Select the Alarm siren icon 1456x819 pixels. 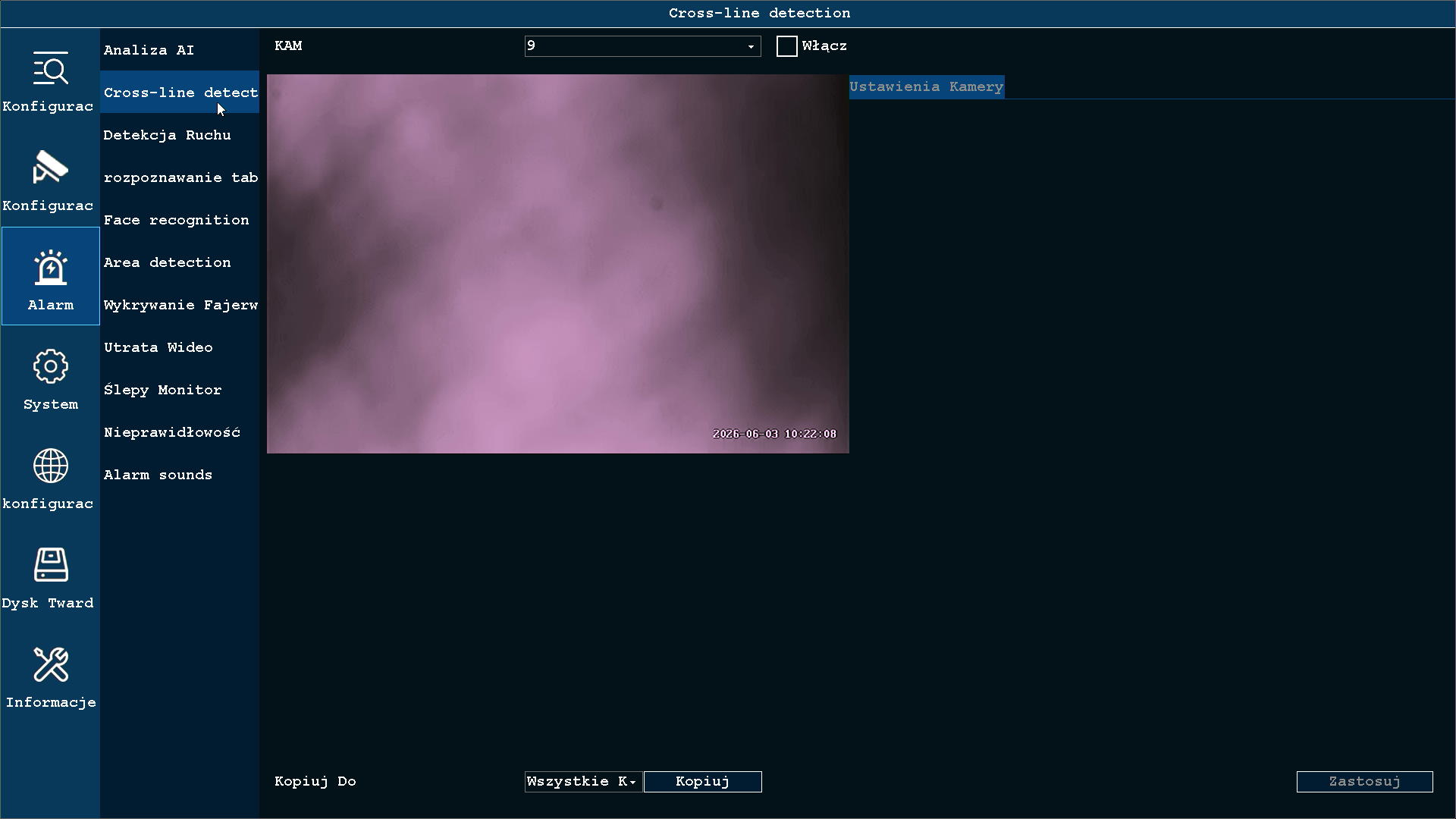[x=51, y=268]
